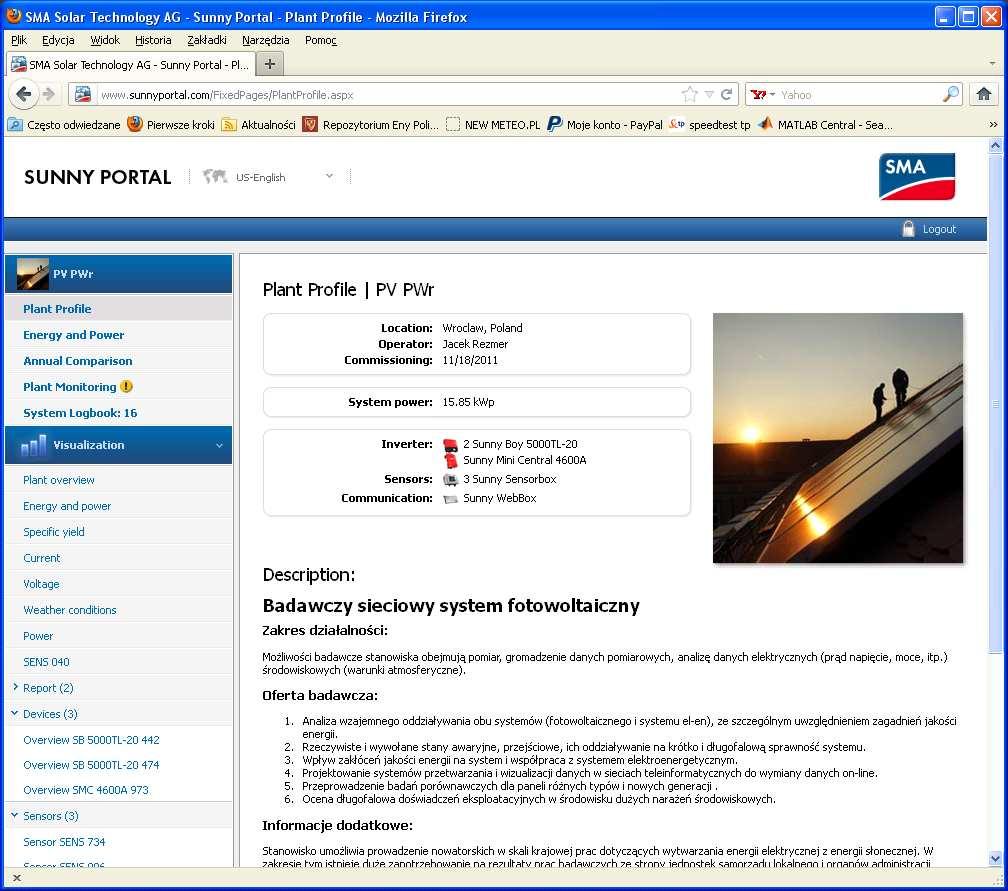Expand the Report (2) tree node
Image resolution: width=1008 pixels, height=891 pixels.
(x=15, y=687)
